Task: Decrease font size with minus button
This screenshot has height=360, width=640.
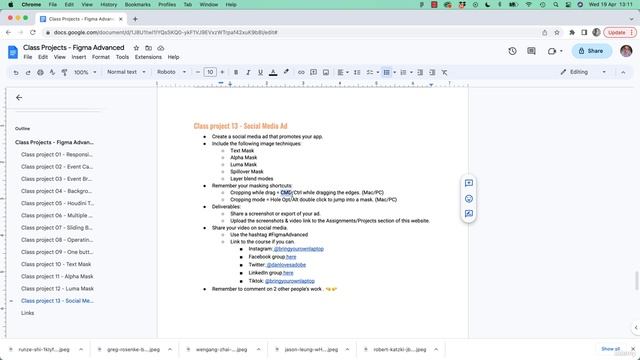Action: coord(198,72)
